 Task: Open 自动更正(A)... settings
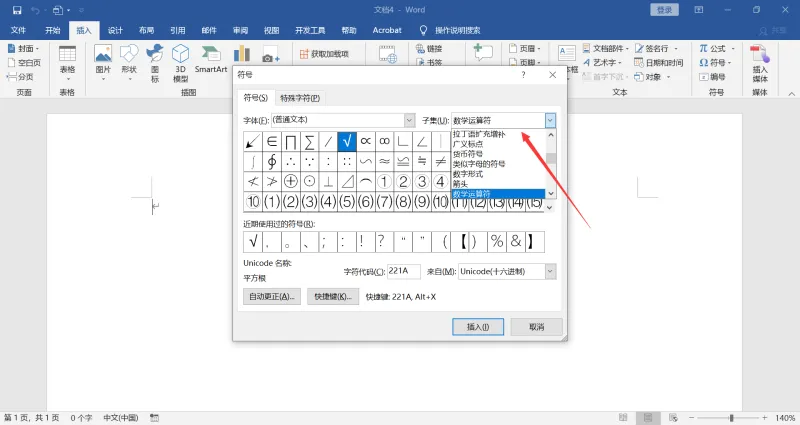point(272,296)
